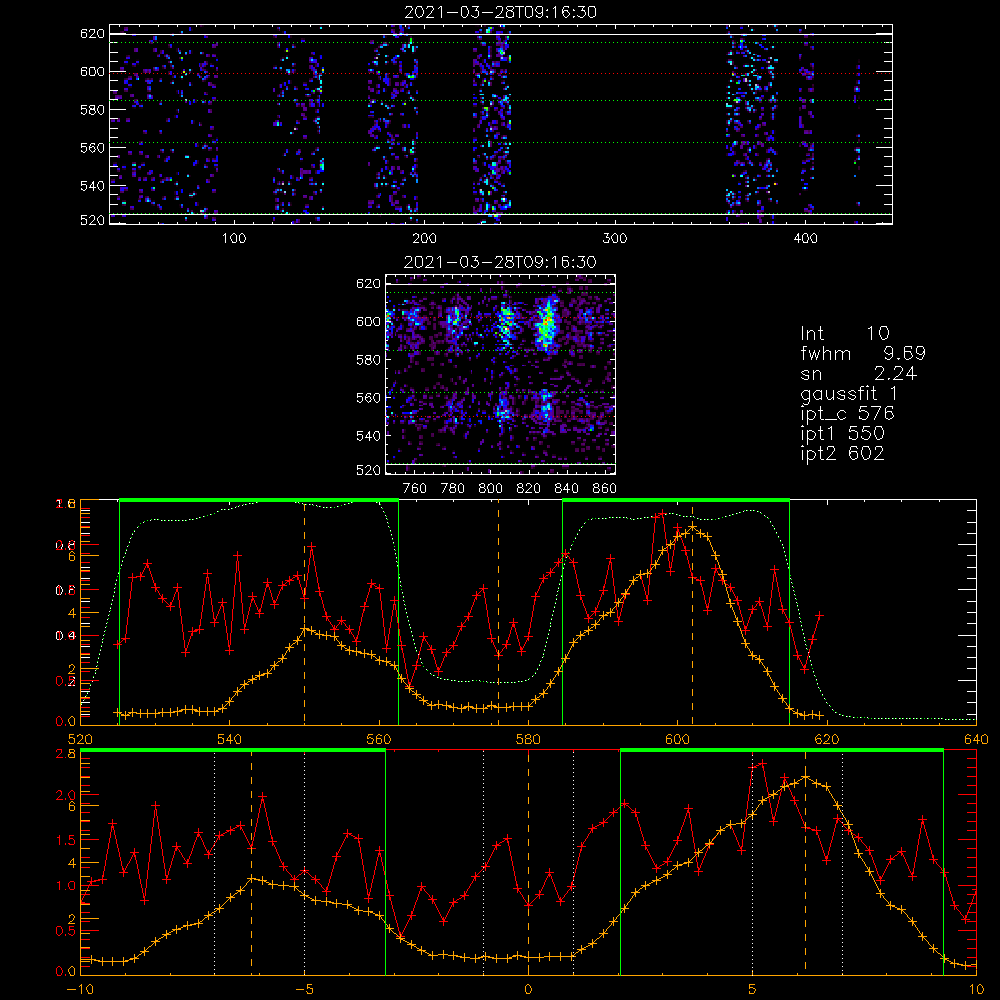Click x-axis label −5 on bottom plot
Image resolution: width=1000 pixels, height=1000 pixels.
click(x=305, y=990)
